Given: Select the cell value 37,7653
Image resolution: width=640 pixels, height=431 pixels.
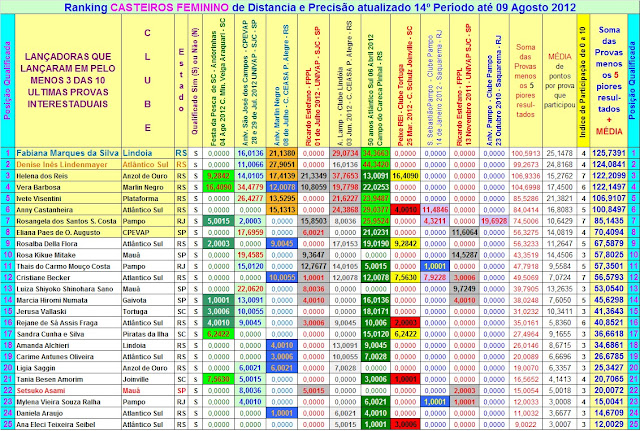Looking at the screenshot, I should pos(345,176).
